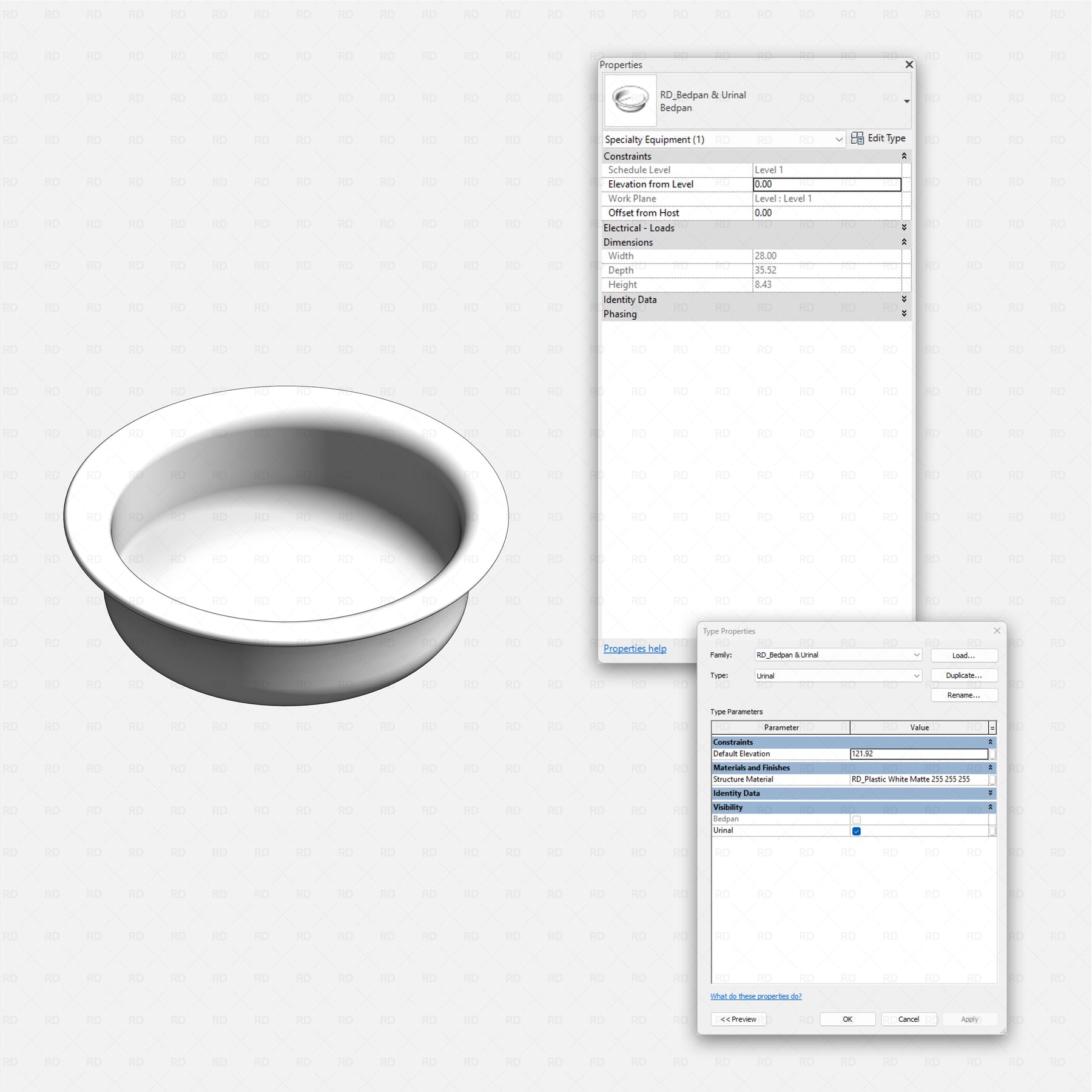
Task: Click the bedpan family thumbnail preview
Action: click(x=630, y=100)
